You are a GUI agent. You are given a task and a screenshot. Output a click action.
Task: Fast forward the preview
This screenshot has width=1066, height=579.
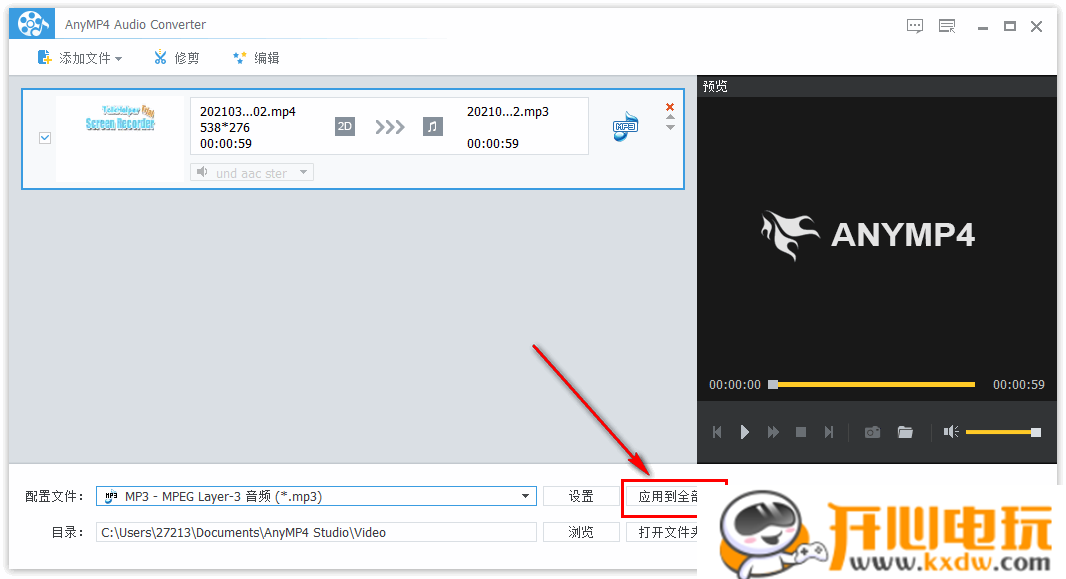coord(773,432)
